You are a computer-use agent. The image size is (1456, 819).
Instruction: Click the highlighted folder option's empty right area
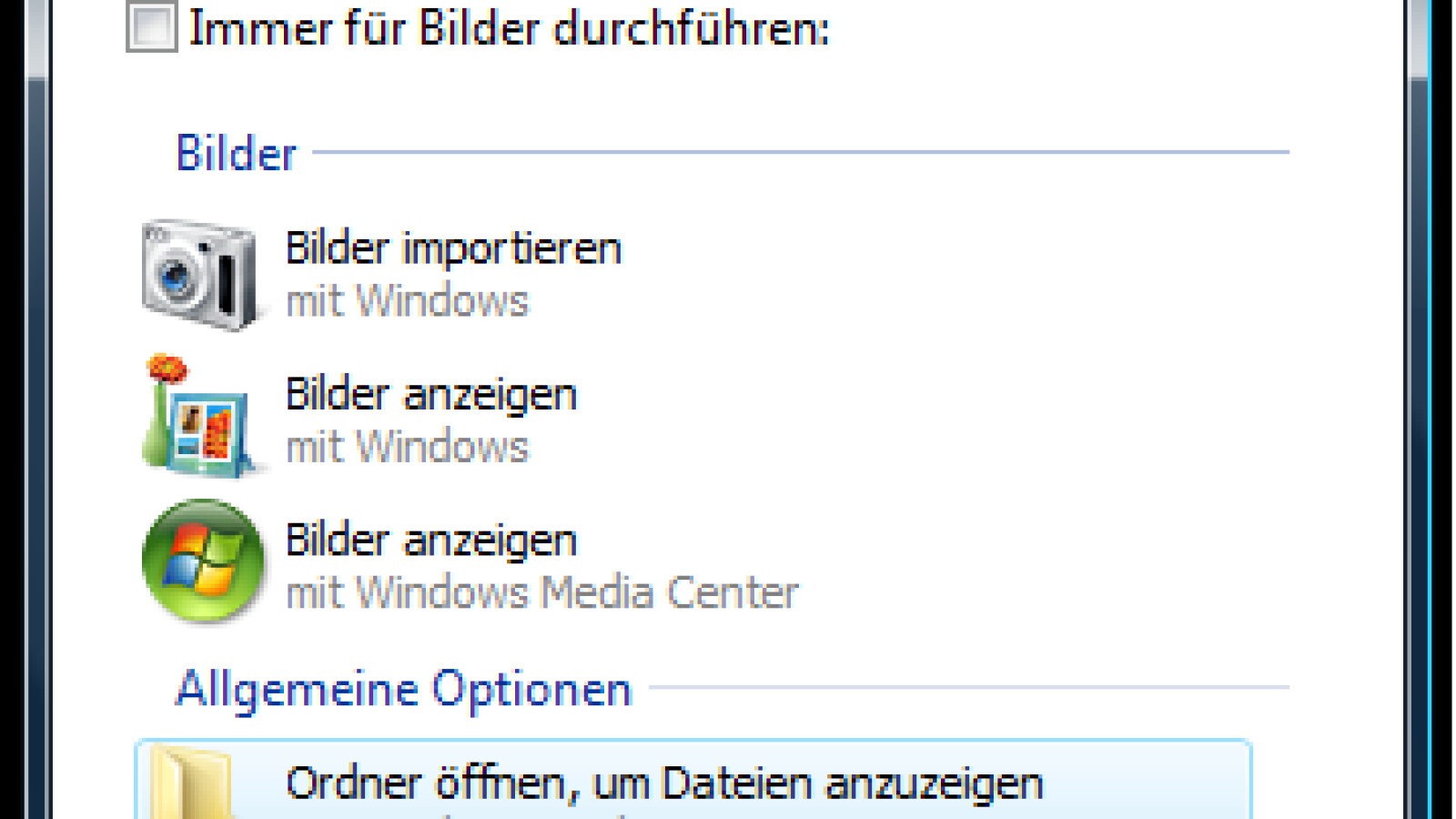coord(1156,784)
